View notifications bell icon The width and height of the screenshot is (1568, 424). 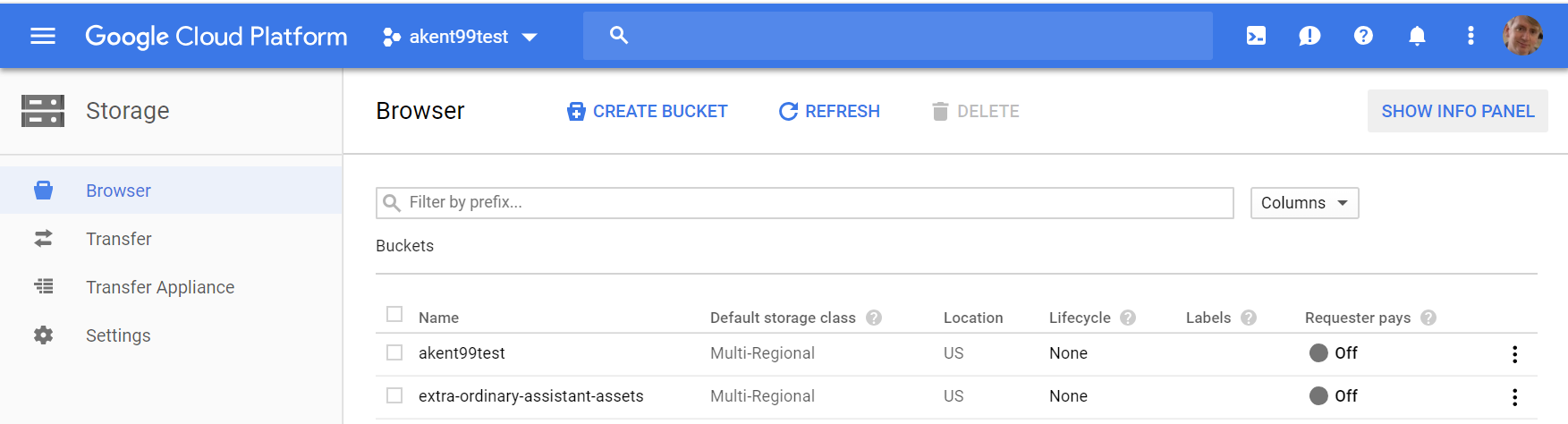click(1417, 36)
